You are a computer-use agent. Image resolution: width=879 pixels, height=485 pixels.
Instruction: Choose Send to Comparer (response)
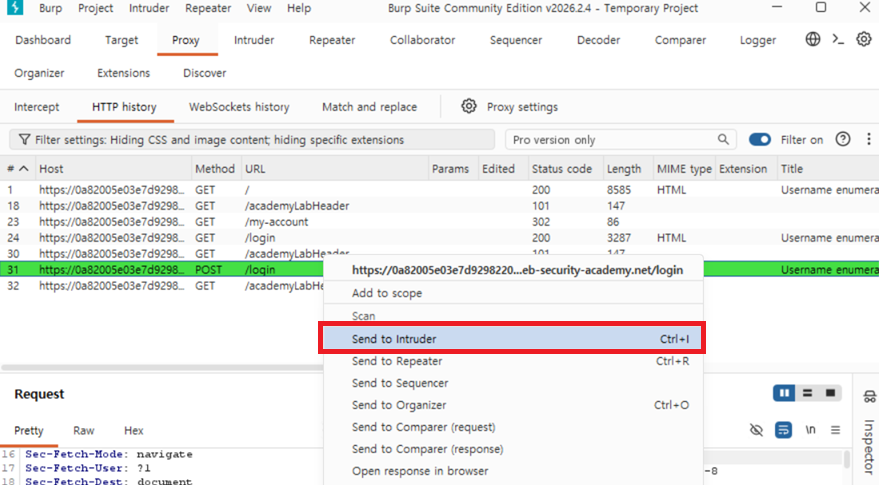click(512, 449)
